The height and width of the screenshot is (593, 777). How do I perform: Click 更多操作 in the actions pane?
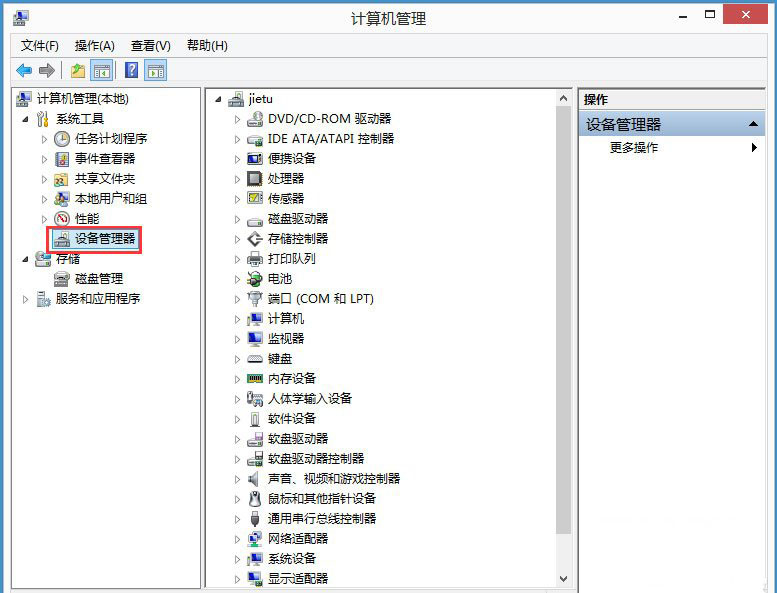tap(634, 148)
